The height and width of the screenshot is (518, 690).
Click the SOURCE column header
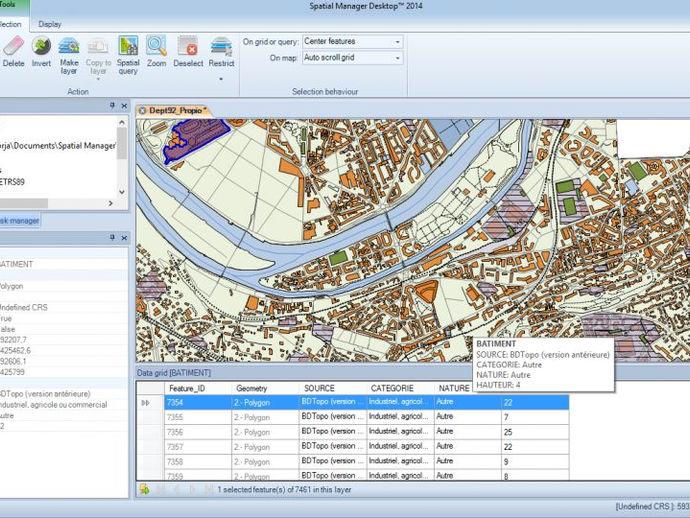[319, 388]
